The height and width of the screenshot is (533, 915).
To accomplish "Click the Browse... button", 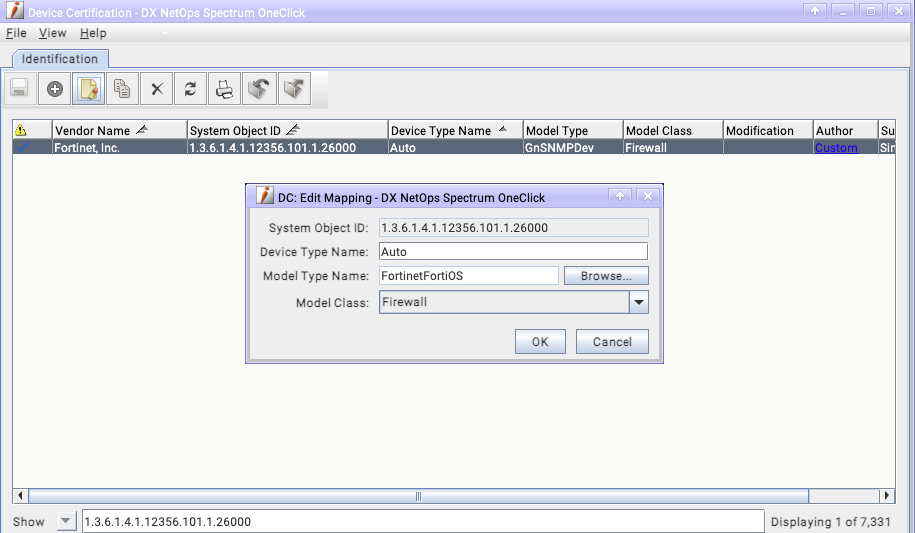I will tap(606, 276).
